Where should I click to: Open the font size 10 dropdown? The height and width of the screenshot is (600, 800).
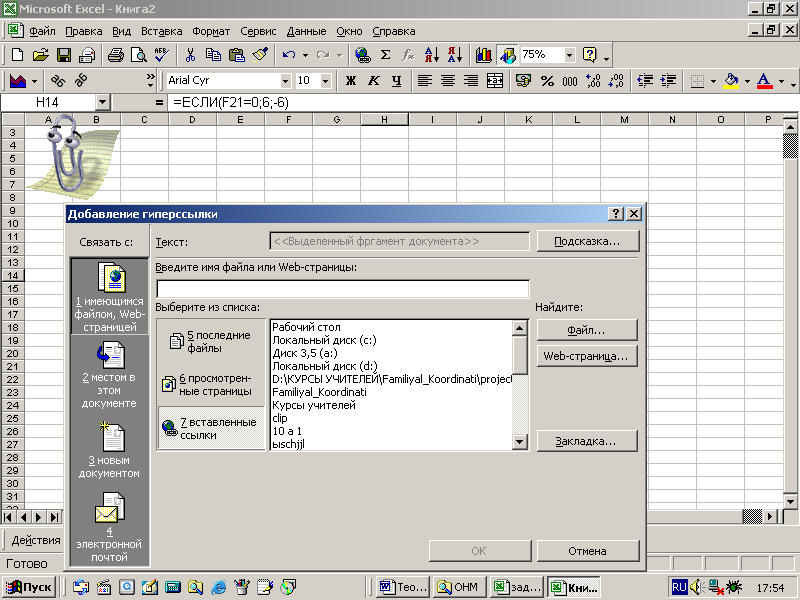pyautogui.click(x=326, y=81)
